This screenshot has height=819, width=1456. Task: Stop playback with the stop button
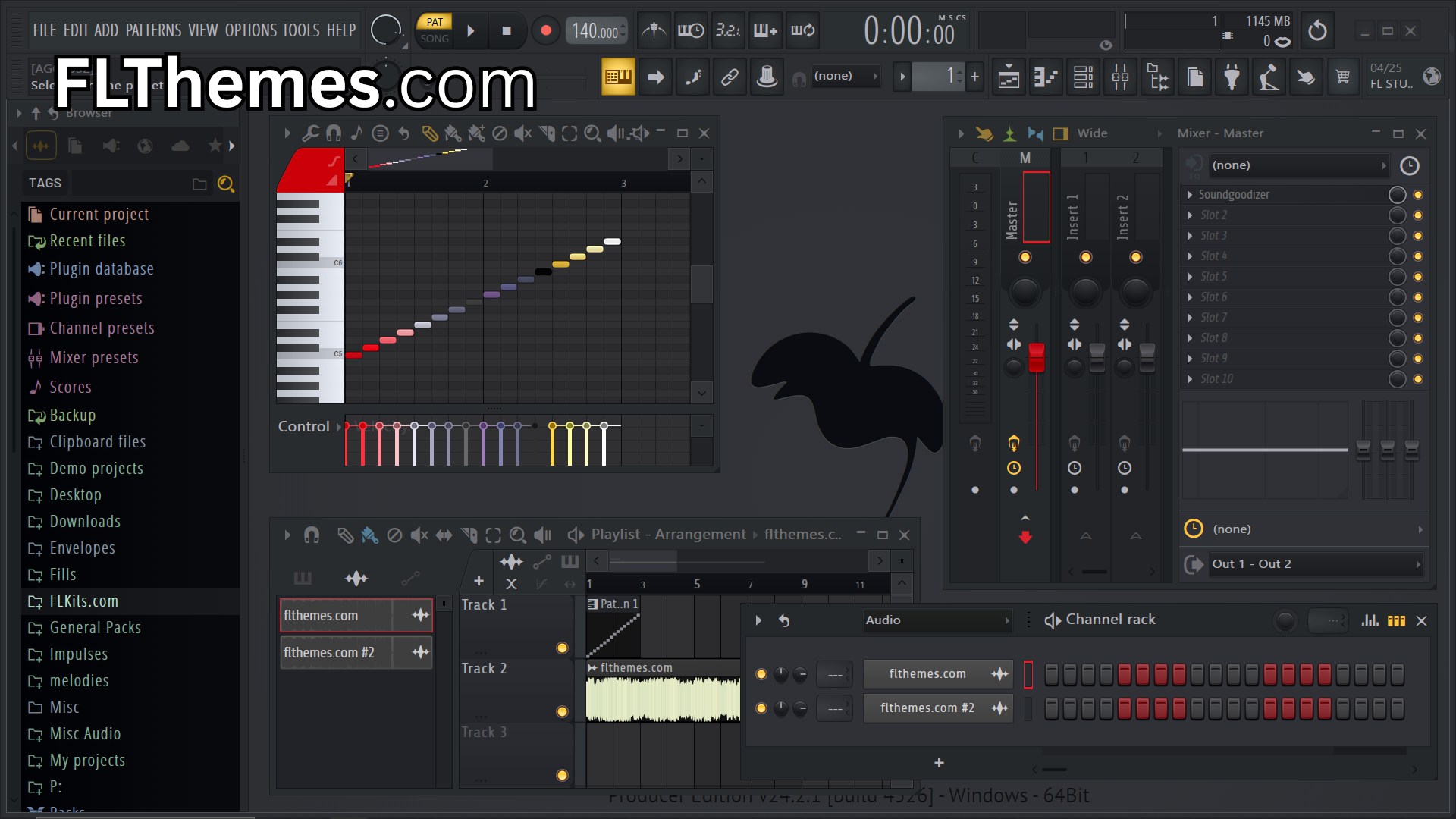[x=507, y=31]
